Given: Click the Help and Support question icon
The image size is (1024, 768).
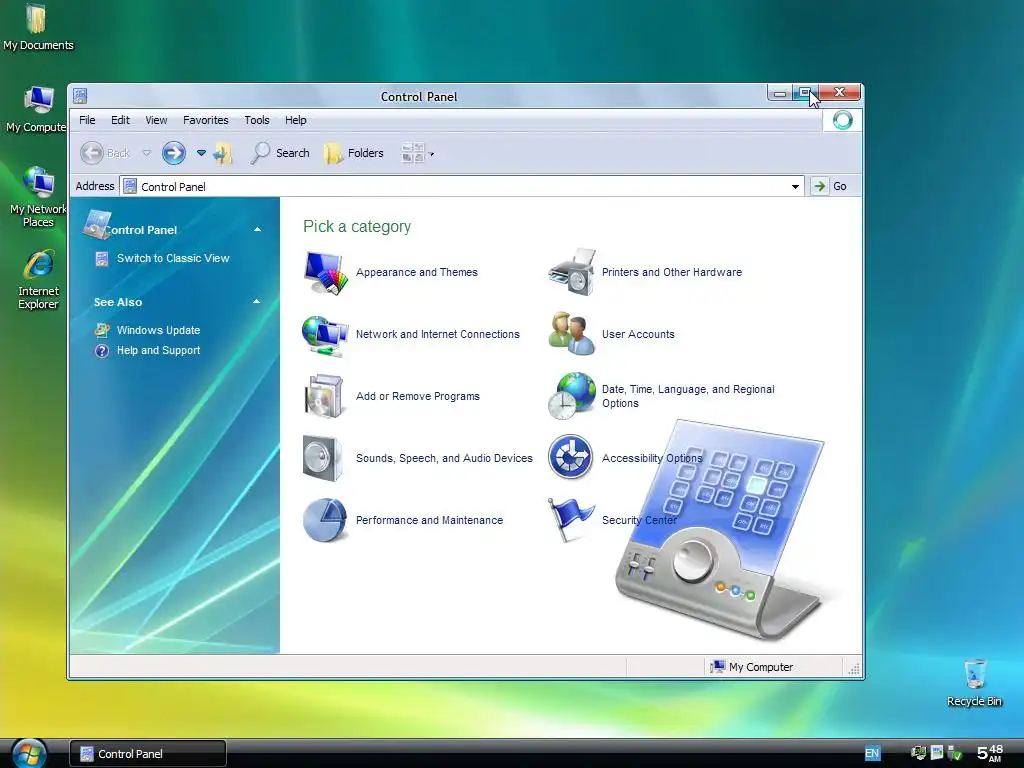Looking at the screenshot, I should (102, 351).
